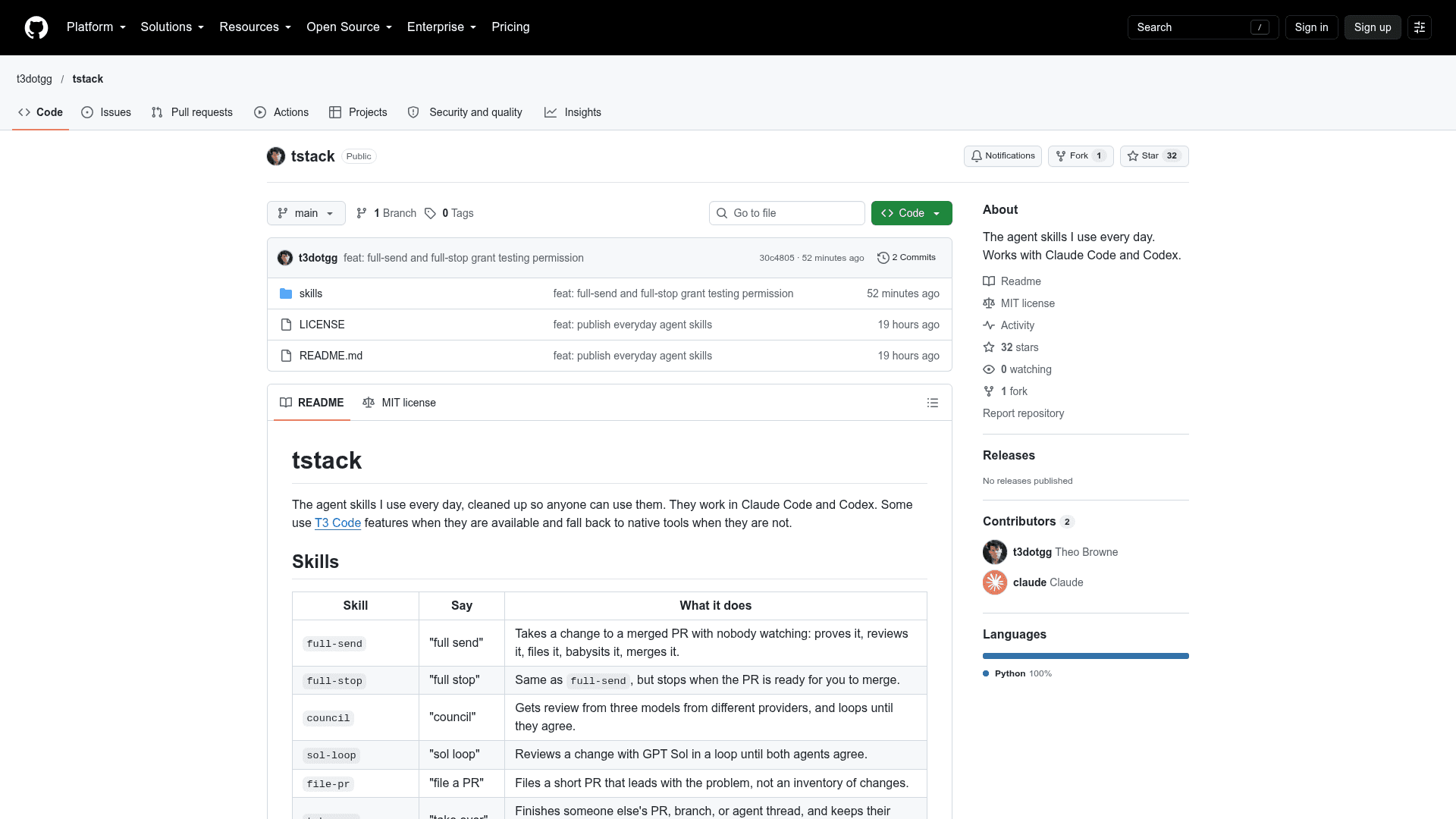
Task: Open the skills folder
Action: (x=311, y=293)
